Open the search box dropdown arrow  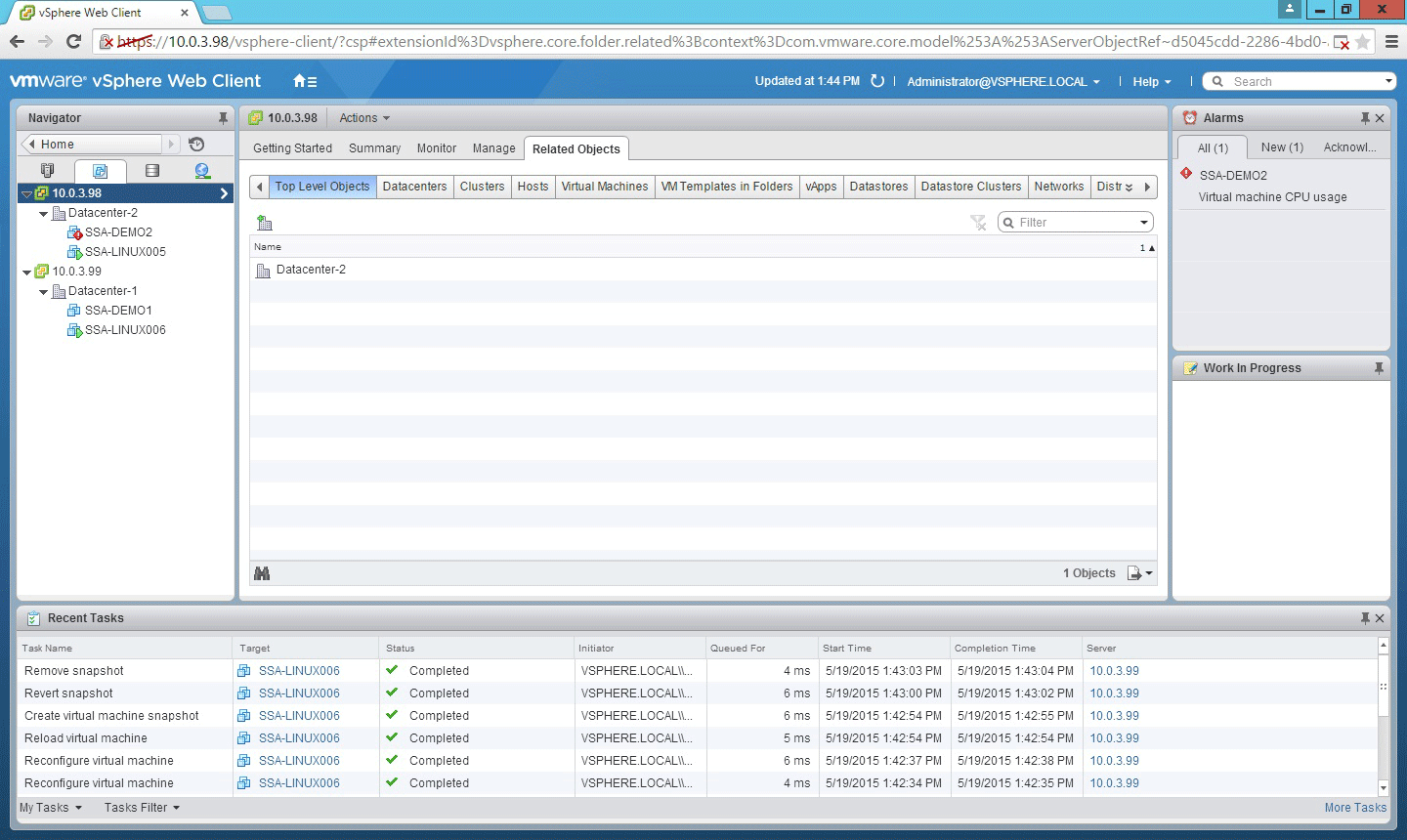tap(1388, 81)
